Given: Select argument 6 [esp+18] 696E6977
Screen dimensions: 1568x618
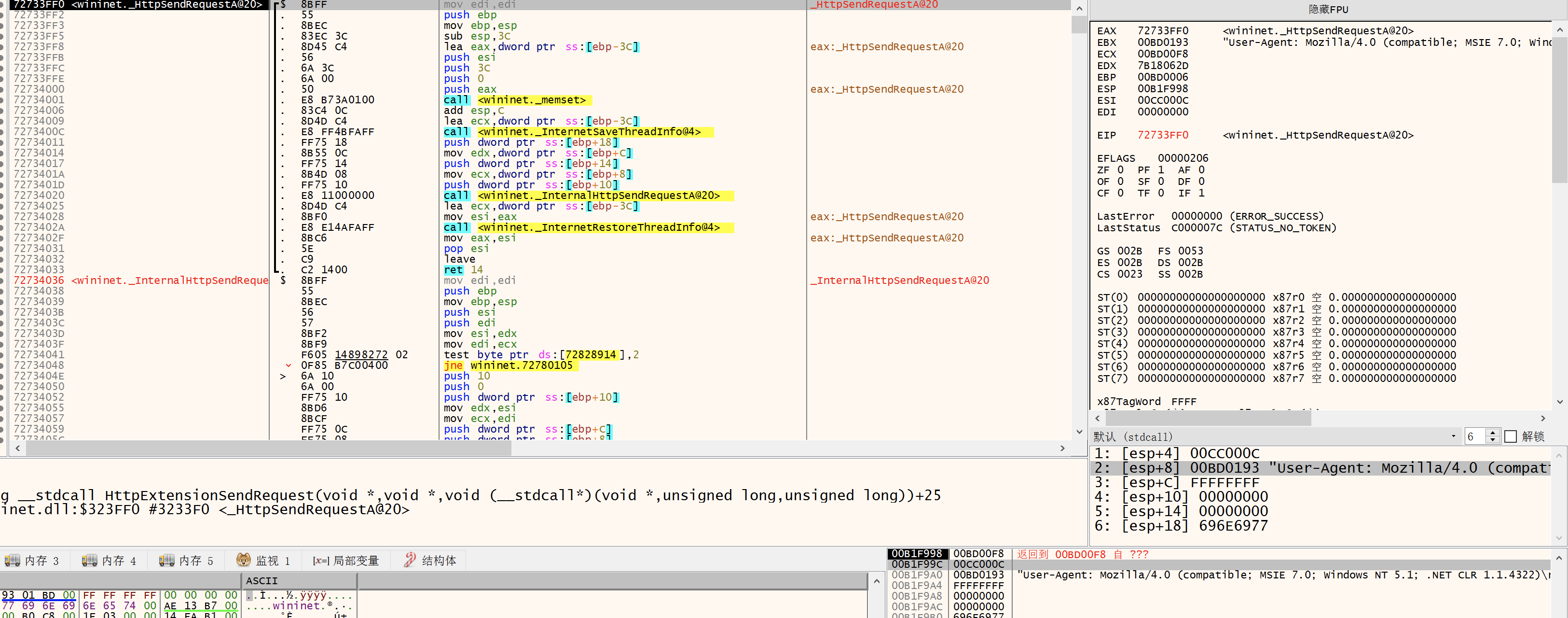Looking at the screenshot, I should (1181, 525).
